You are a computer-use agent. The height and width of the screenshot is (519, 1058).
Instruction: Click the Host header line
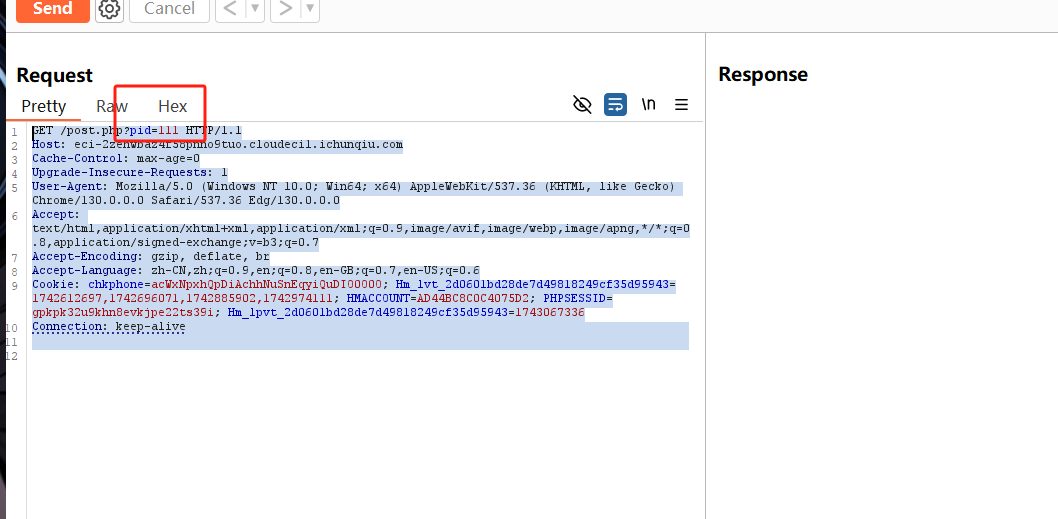pyautogui.click(x=217, y=145)
